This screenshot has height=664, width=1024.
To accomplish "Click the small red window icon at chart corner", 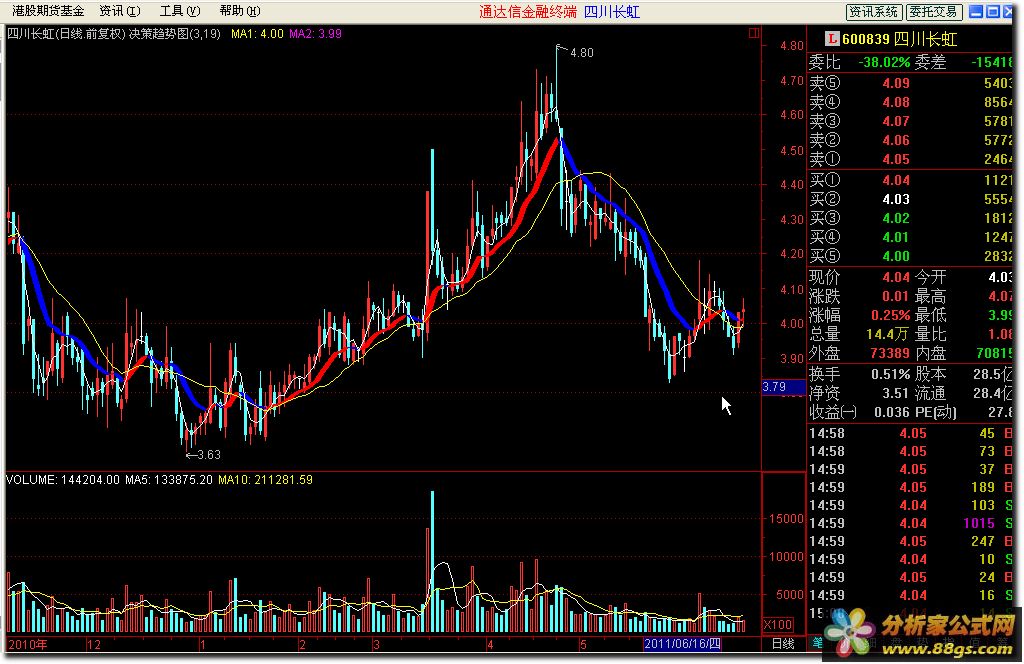I will (754, 33).
